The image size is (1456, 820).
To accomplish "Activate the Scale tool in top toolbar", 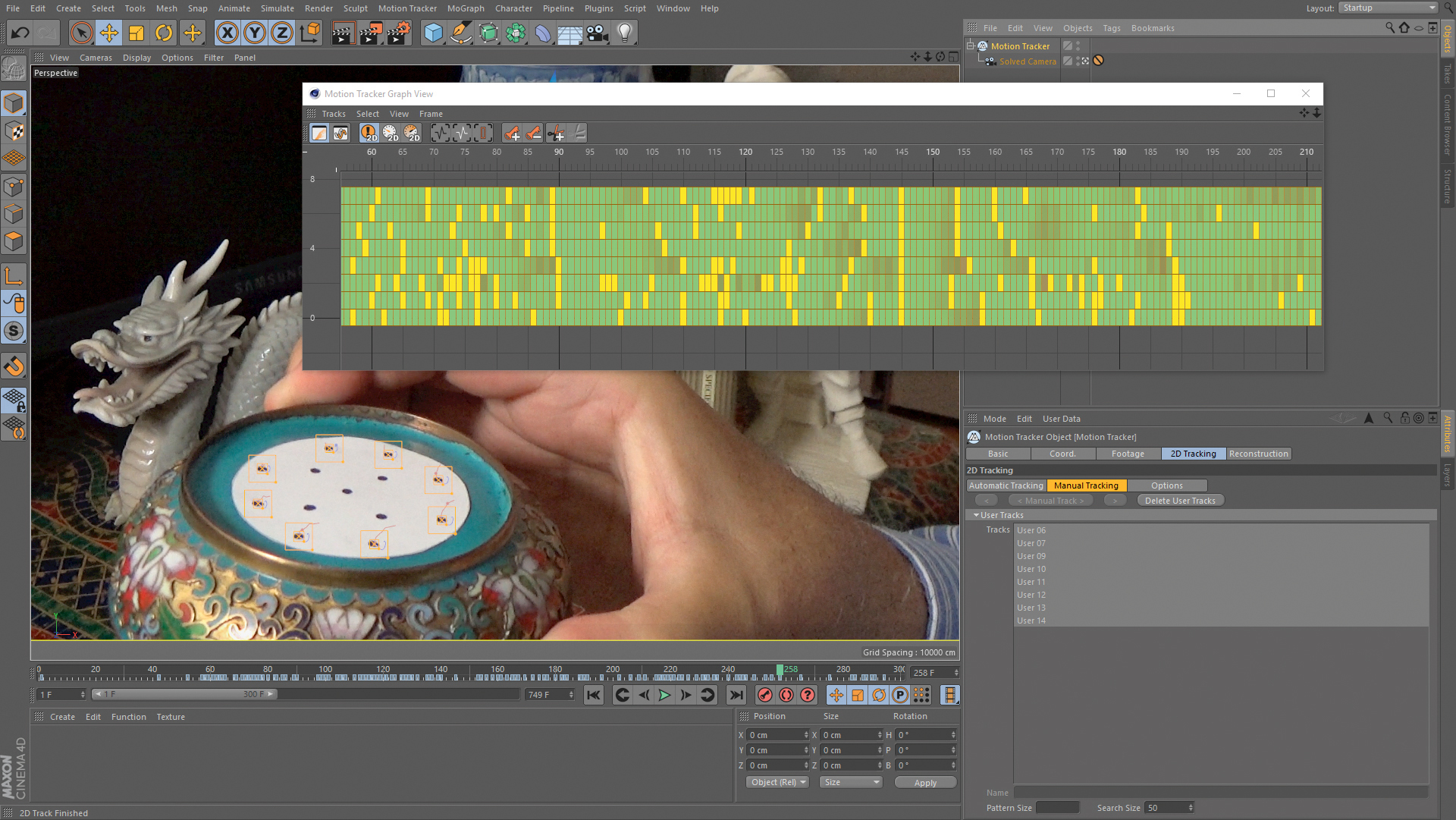I will coord(136,33).
